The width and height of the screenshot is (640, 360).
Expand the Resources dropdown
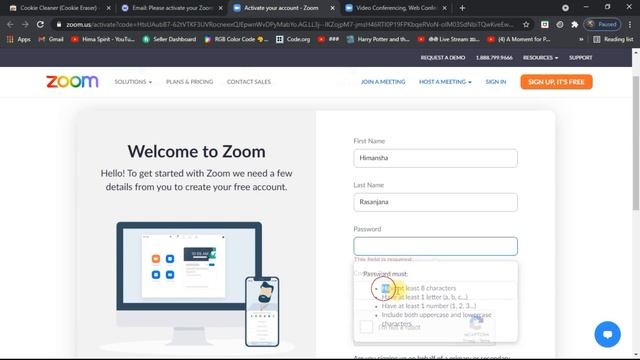(x=540, y=58)
